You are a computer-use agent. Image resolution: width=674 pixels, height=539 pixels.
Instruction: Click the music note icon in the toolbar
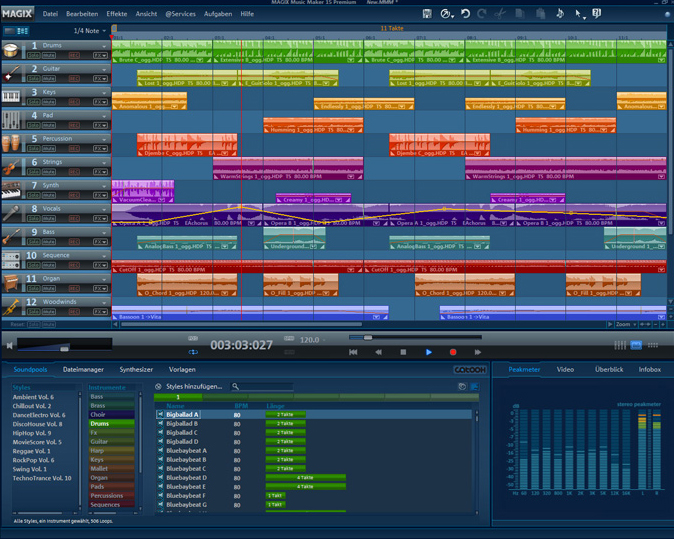[560, 14]
